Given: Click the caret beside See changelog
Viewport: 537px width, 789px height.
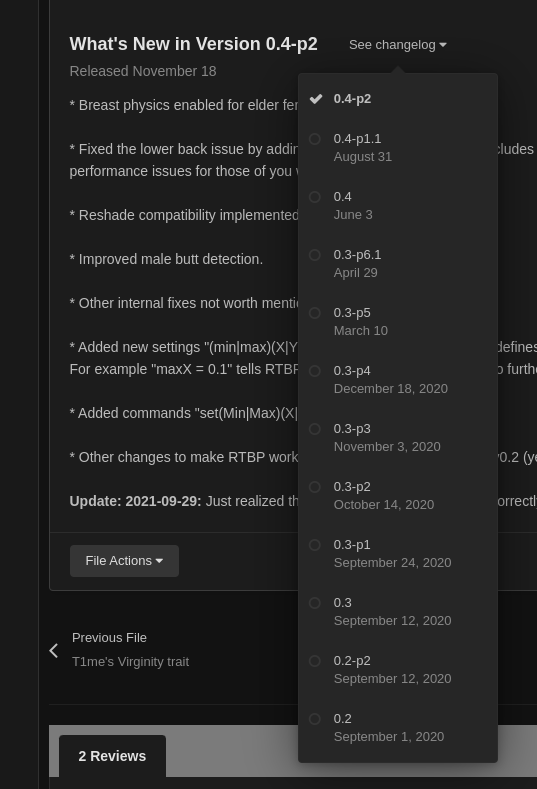Looking at the screenshot, I should pos(443,45).
